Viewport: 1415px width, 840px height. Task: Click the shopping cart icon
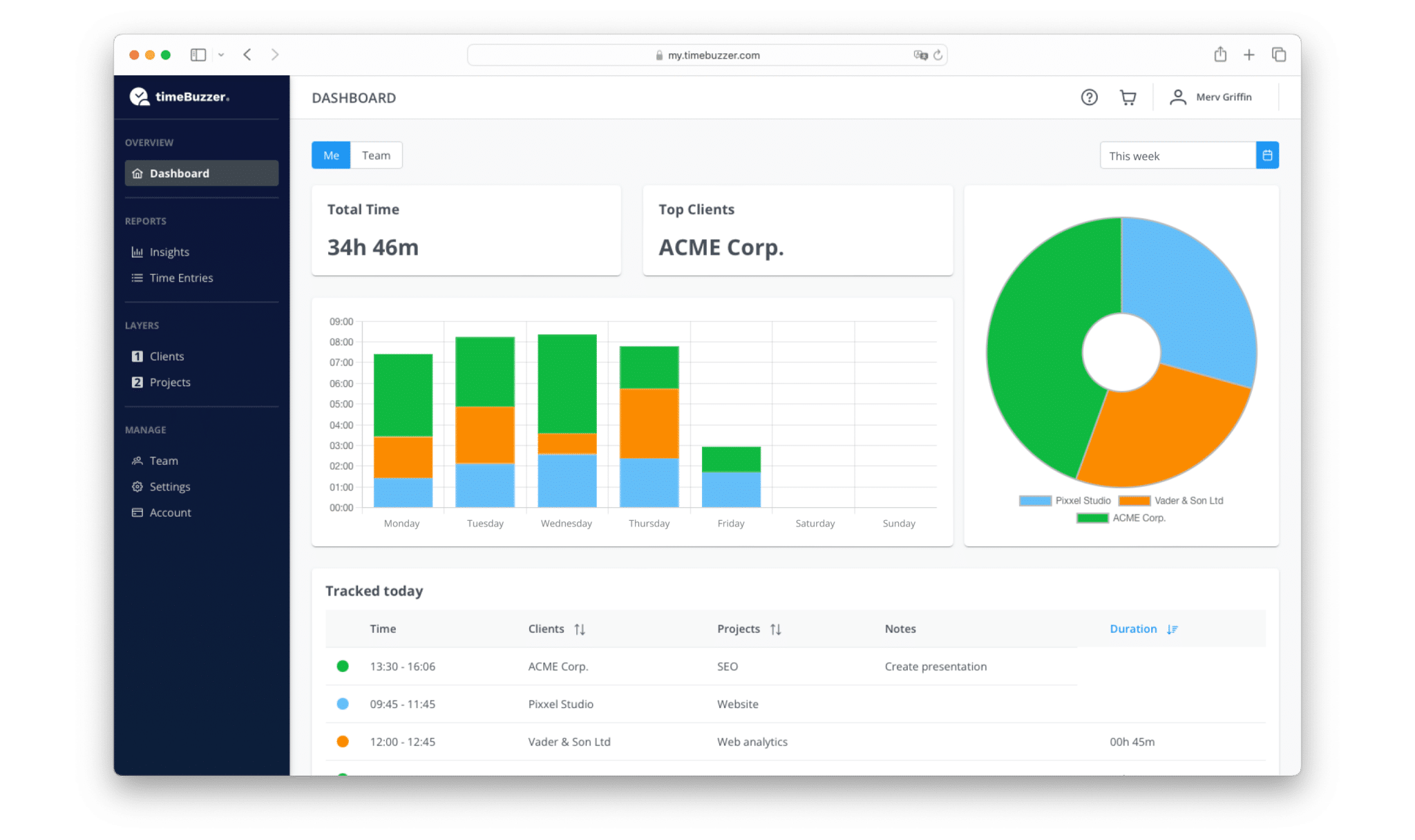pos(1127,97)
